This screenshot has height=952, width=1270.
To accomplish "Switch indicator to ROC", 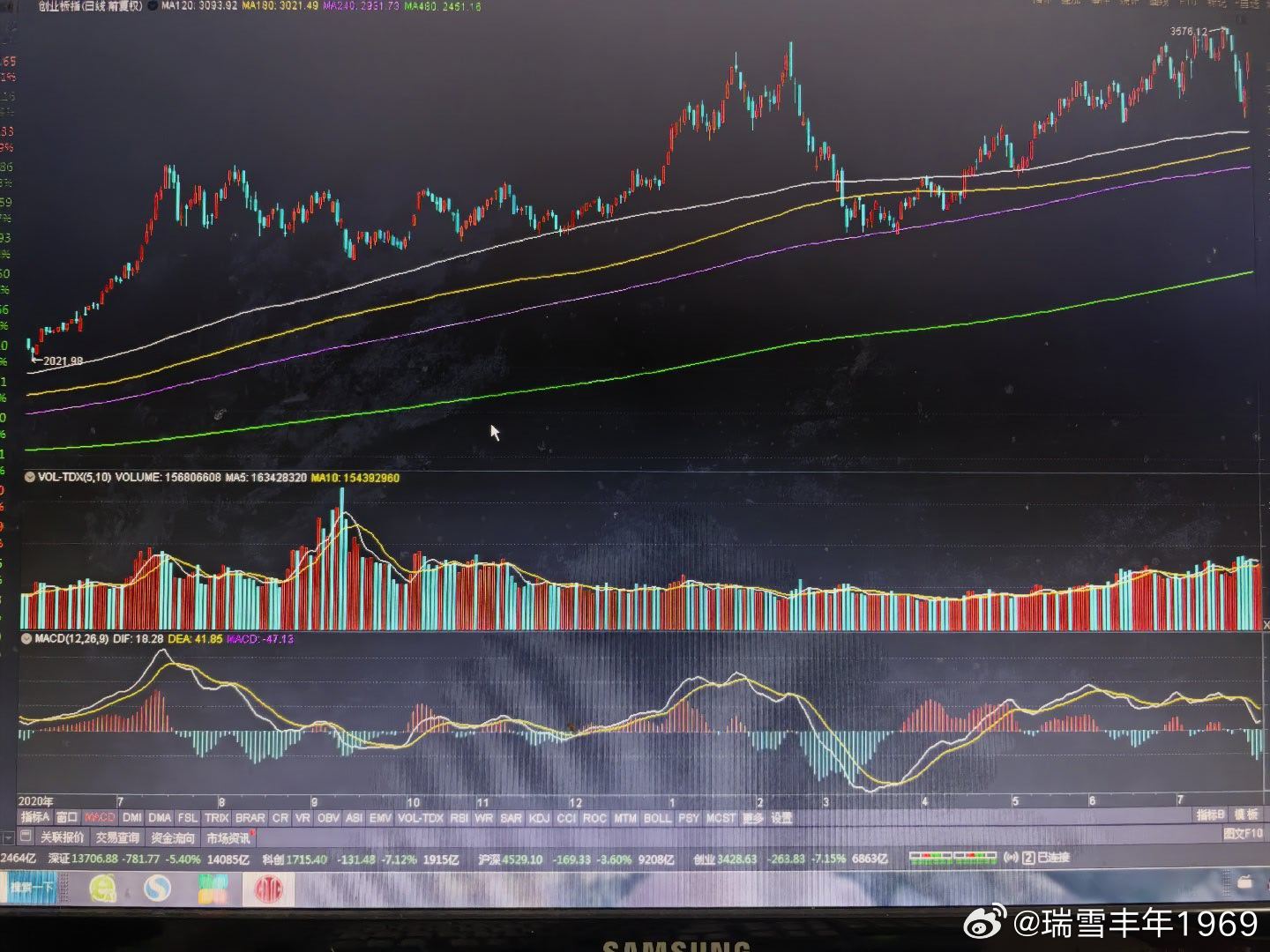I will tap(595, 817).
